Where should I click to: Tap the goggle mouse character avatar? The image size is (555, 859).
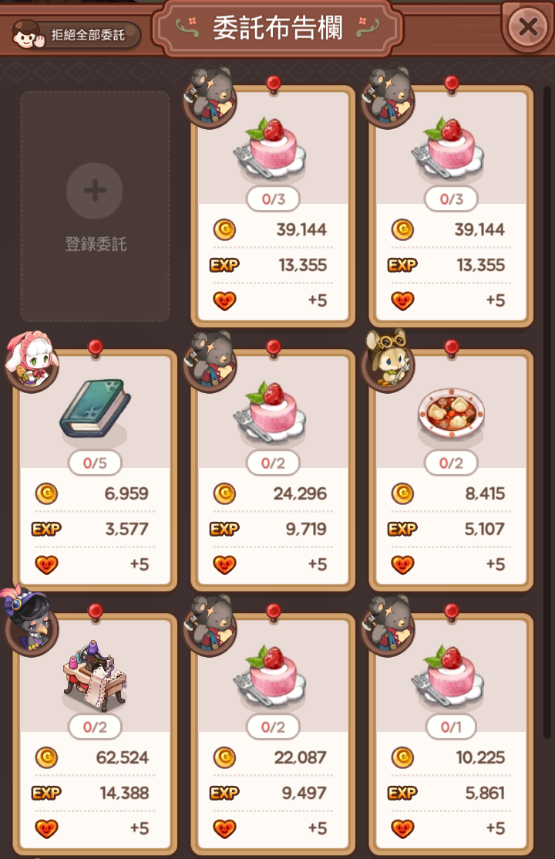(388, 360)
